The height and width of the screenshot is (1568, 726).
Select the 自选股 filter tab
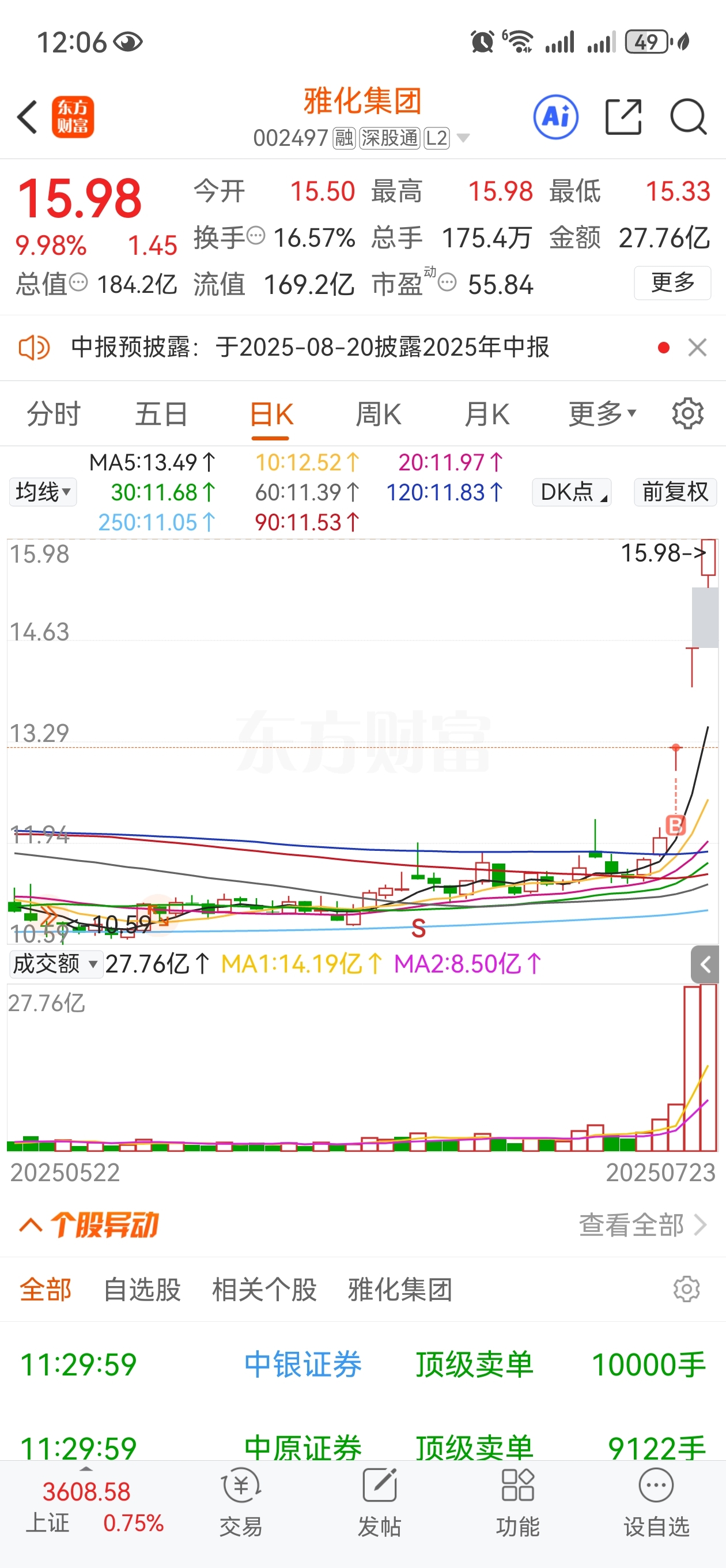142,1288
